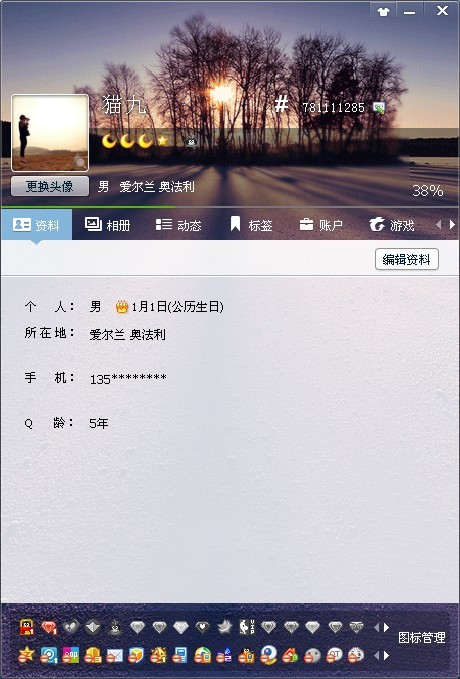Click the 更换头像 button
The image size is (460, 679).
(50, 187)
